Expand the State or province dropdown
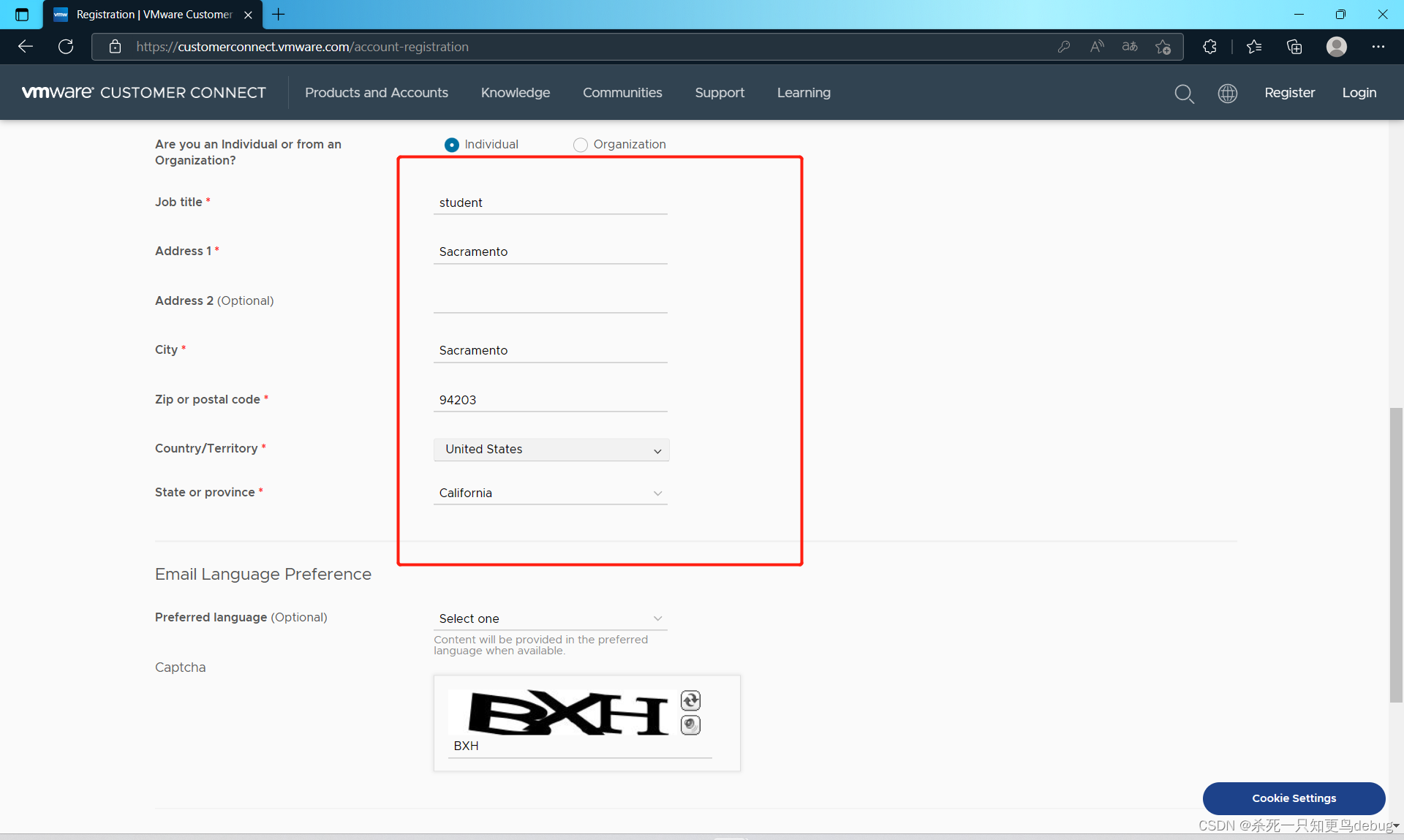1404x840 pixels. pyautogui.click(x=551, y=493)
